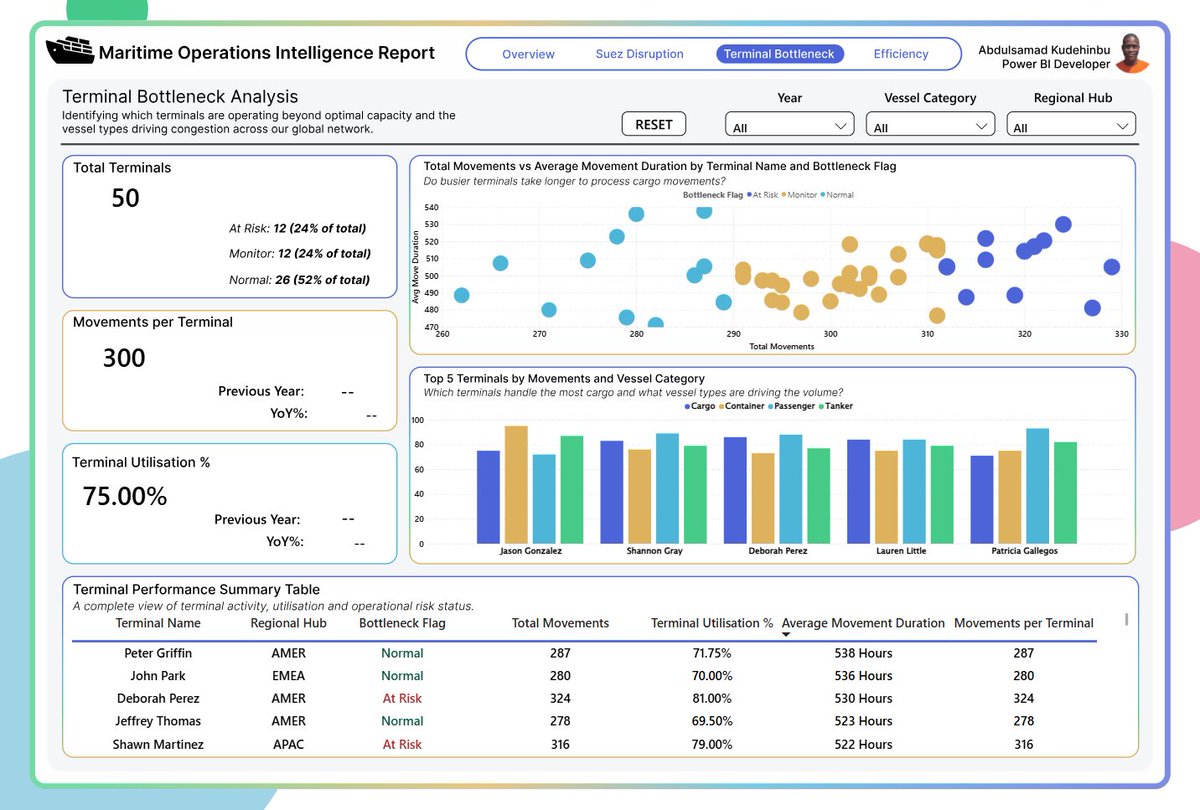This screenshot has height=810, width=1200.
Task: Click the At Risk: 12 (24% of total) text
Action: click(x=297, y=229)
